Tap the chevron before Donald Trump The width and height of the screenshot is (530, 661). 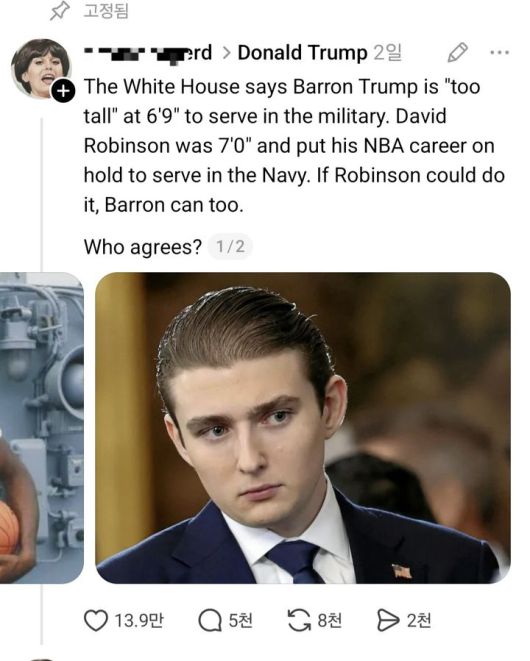click(226, 53)
